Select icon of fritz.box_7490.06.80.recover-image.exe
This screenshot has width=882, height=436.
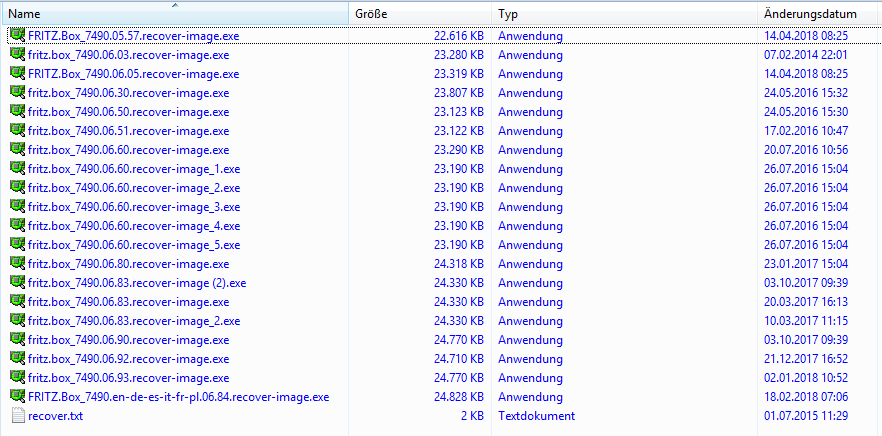coord(18,263)
